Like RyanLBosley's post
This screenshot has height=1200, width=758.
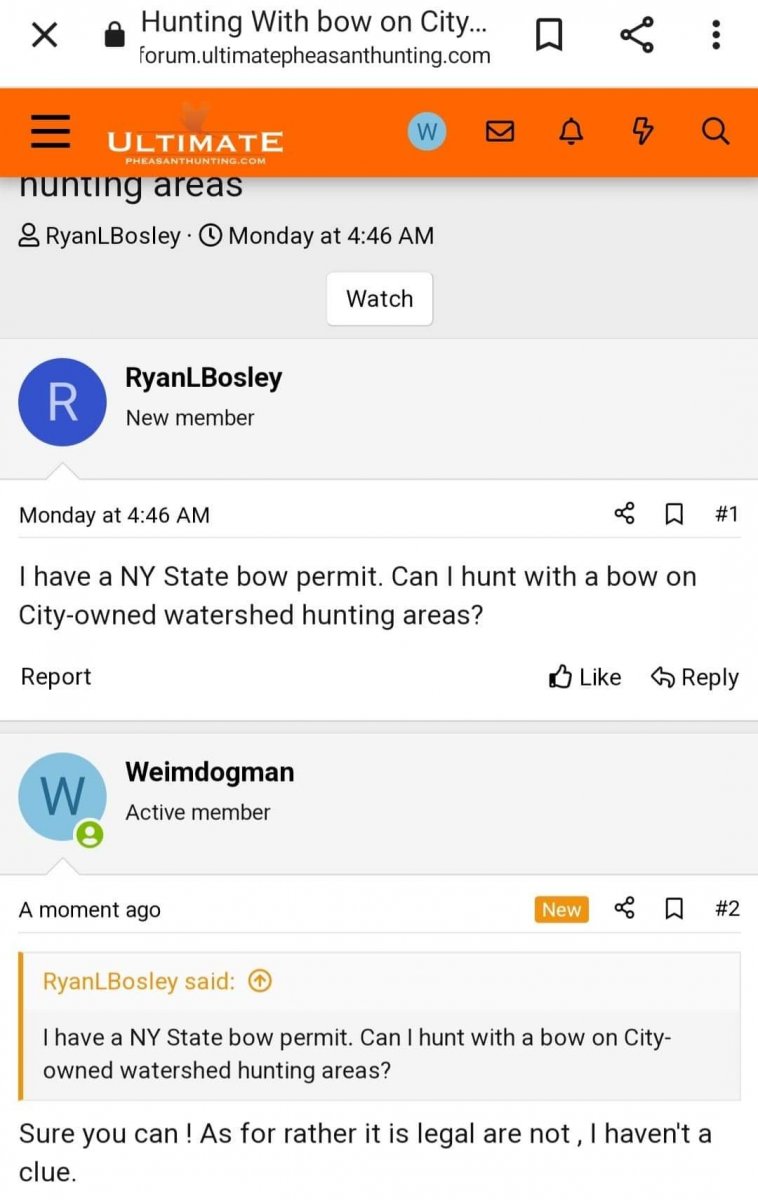point(585,677)
